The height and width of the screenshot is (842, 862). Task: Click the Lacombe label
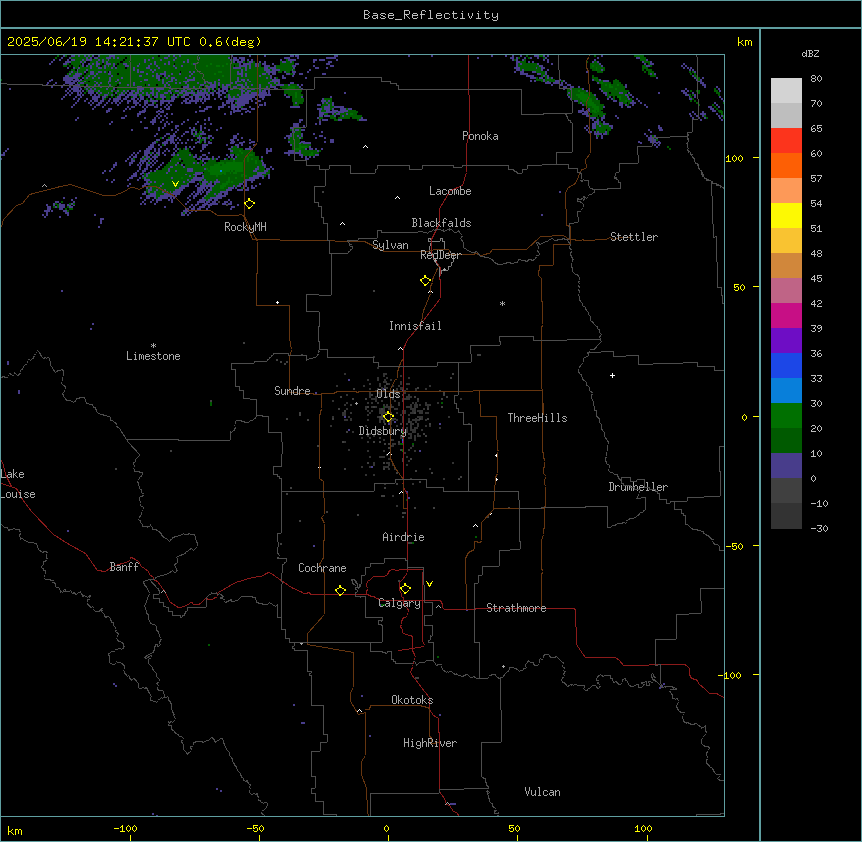click(450, 191)
